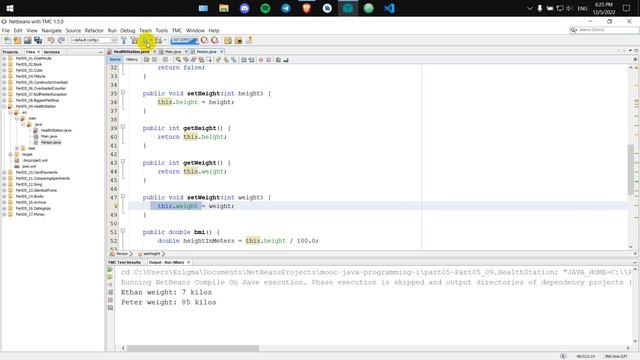
Task: Open the Run Project dropdown arrow
Action: coord(152,40)
